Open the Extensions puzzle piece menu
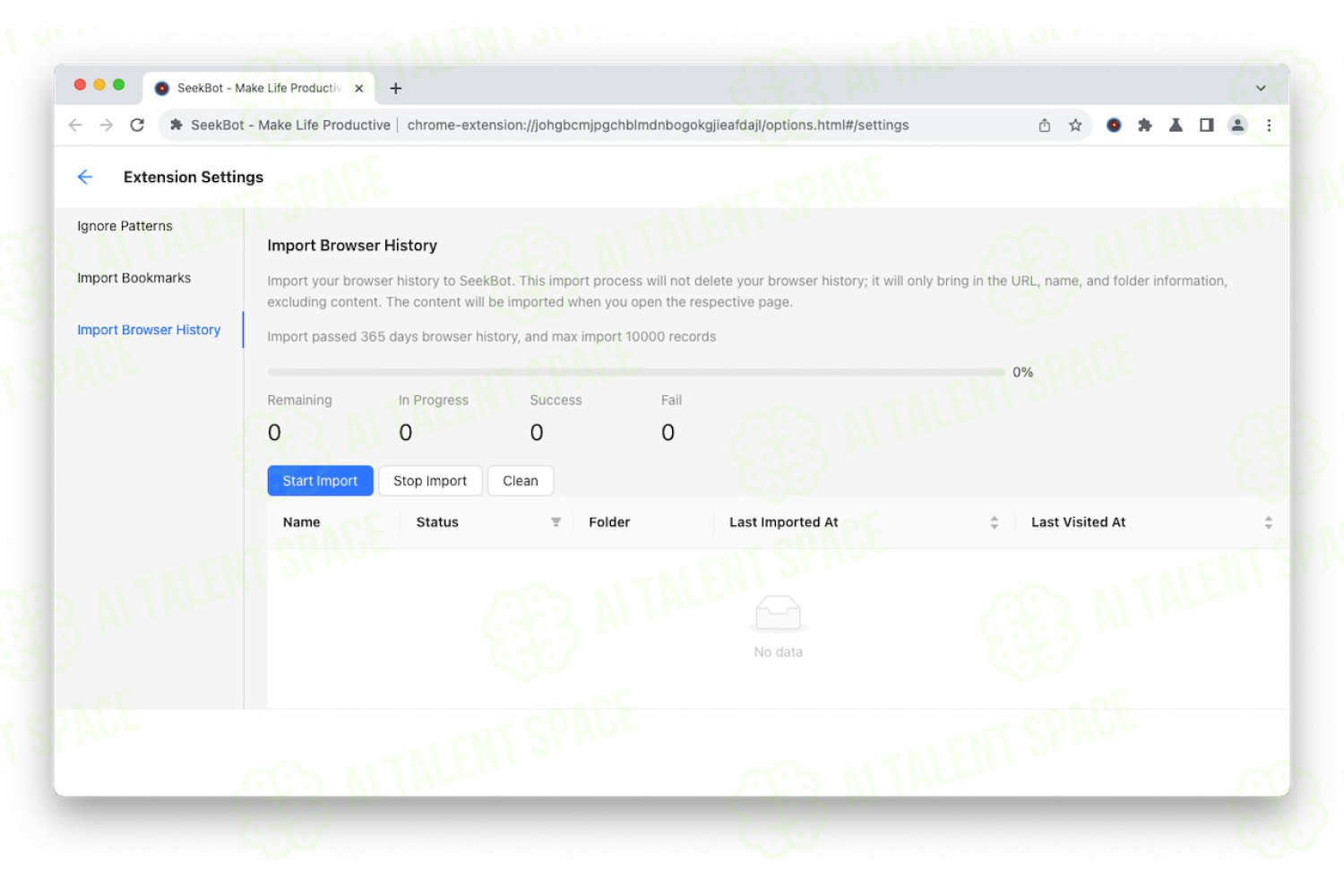The image size is (1344, 896). coord(1144,125)
